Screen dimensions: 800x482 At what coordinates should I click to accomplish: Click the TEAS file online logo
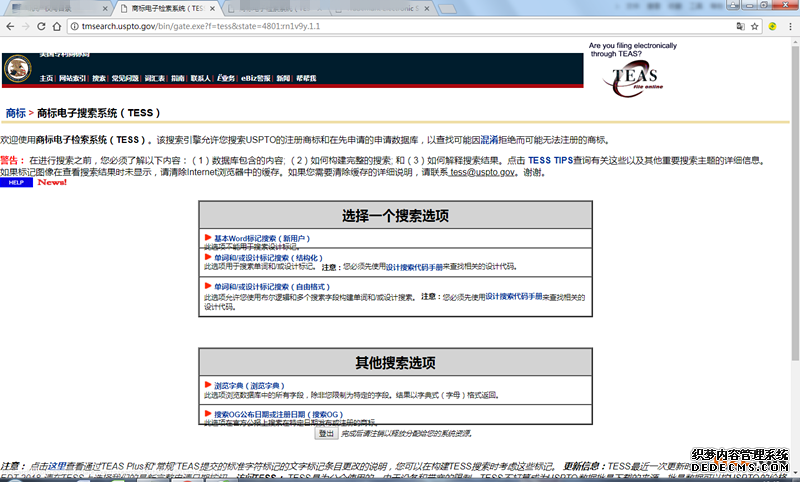click(634, 78)
